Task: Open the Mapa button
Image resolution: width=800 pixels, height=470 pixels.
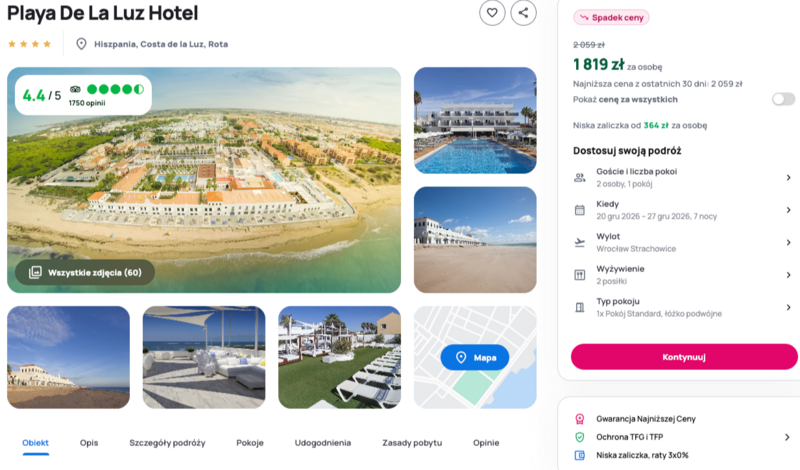Action: tap(474, 357)
